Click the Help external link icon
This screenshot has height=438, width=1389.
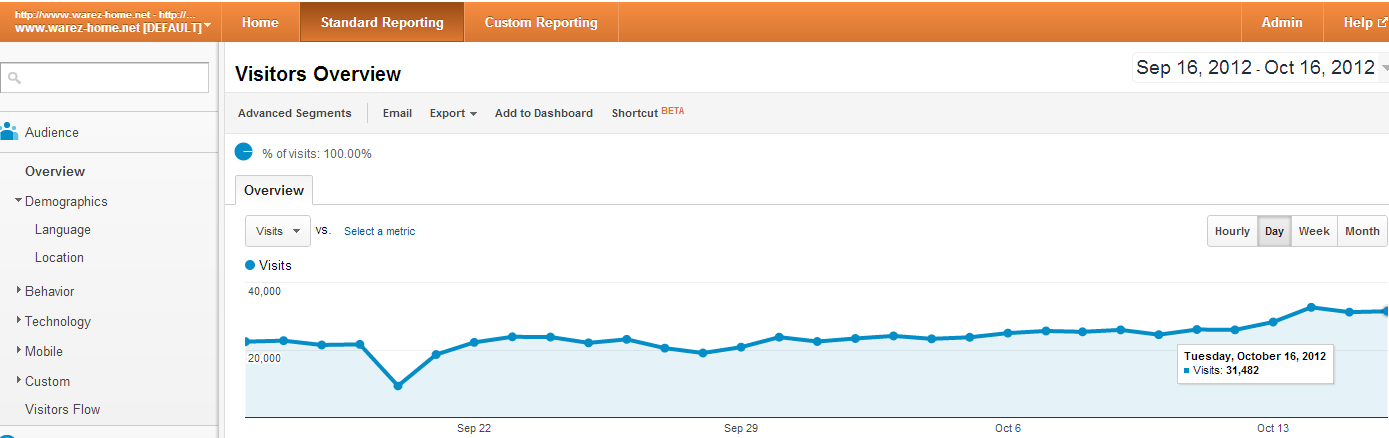[1382, 23]
